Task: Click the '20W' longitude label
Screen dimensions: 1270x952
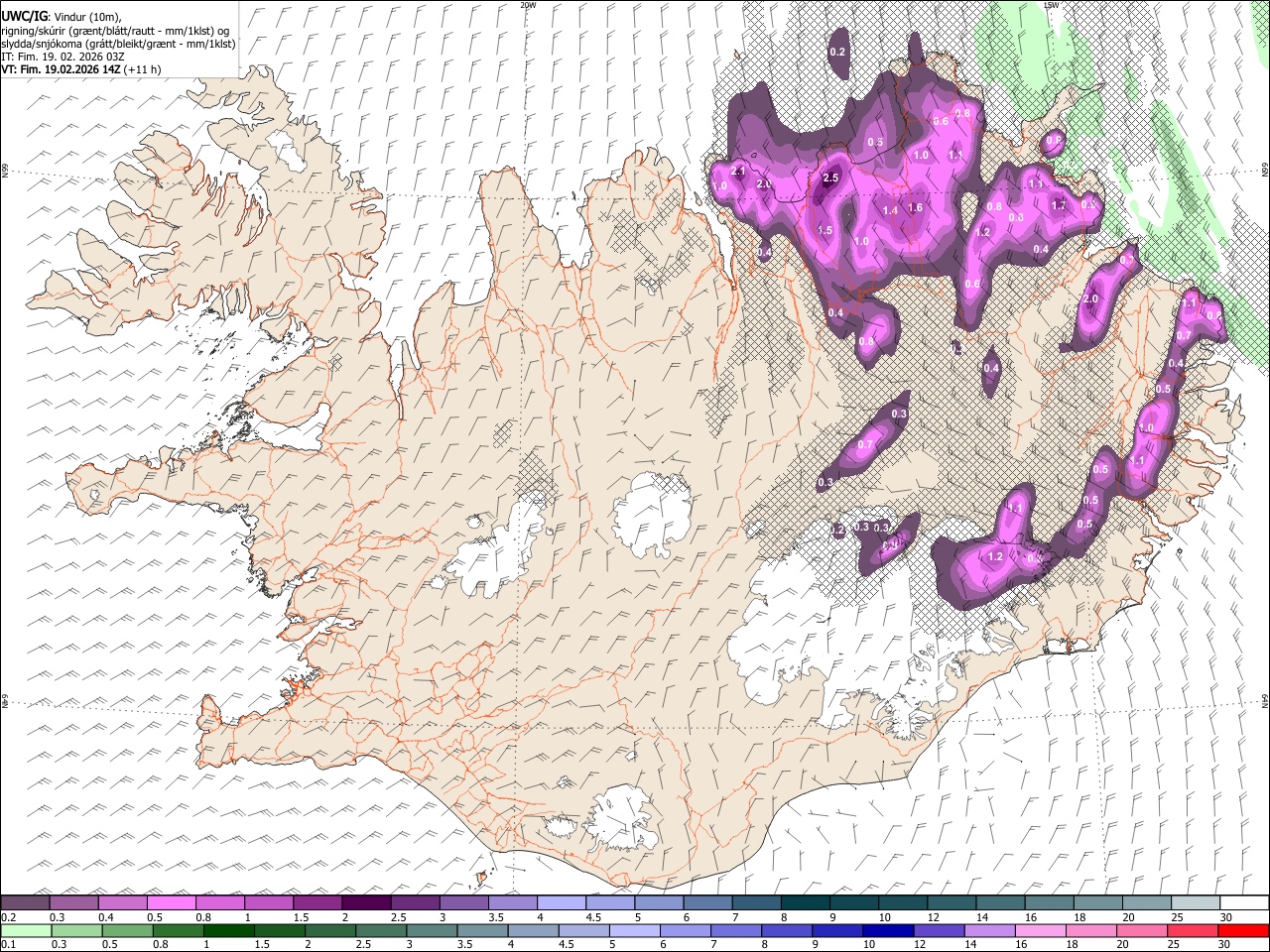Action: tap(528, 5)
